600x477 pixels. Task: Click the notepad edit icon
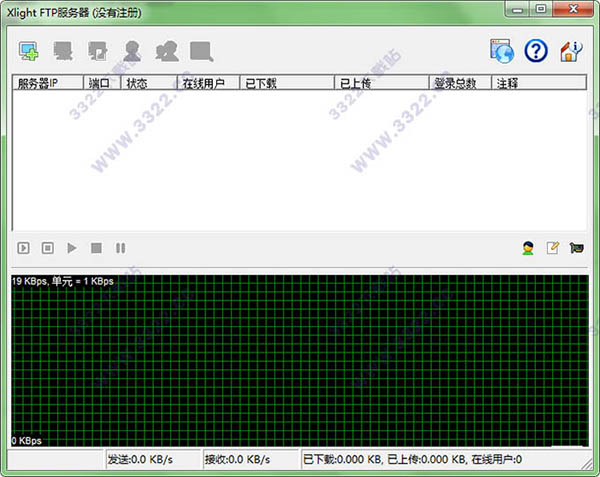pyautogui.click(x=553, y=248)
